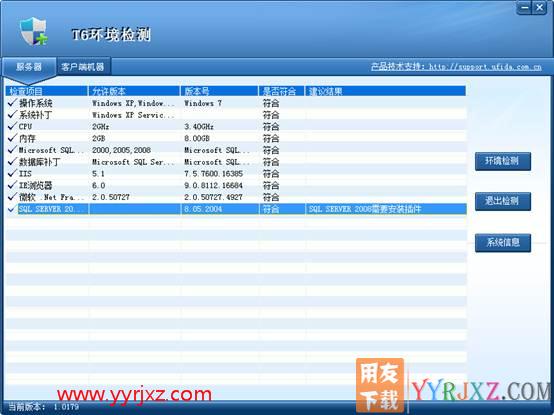Viewport: 554px width, 415px height.
Task: Minimize the T6环境检测 window
Action: coord(524,7)
